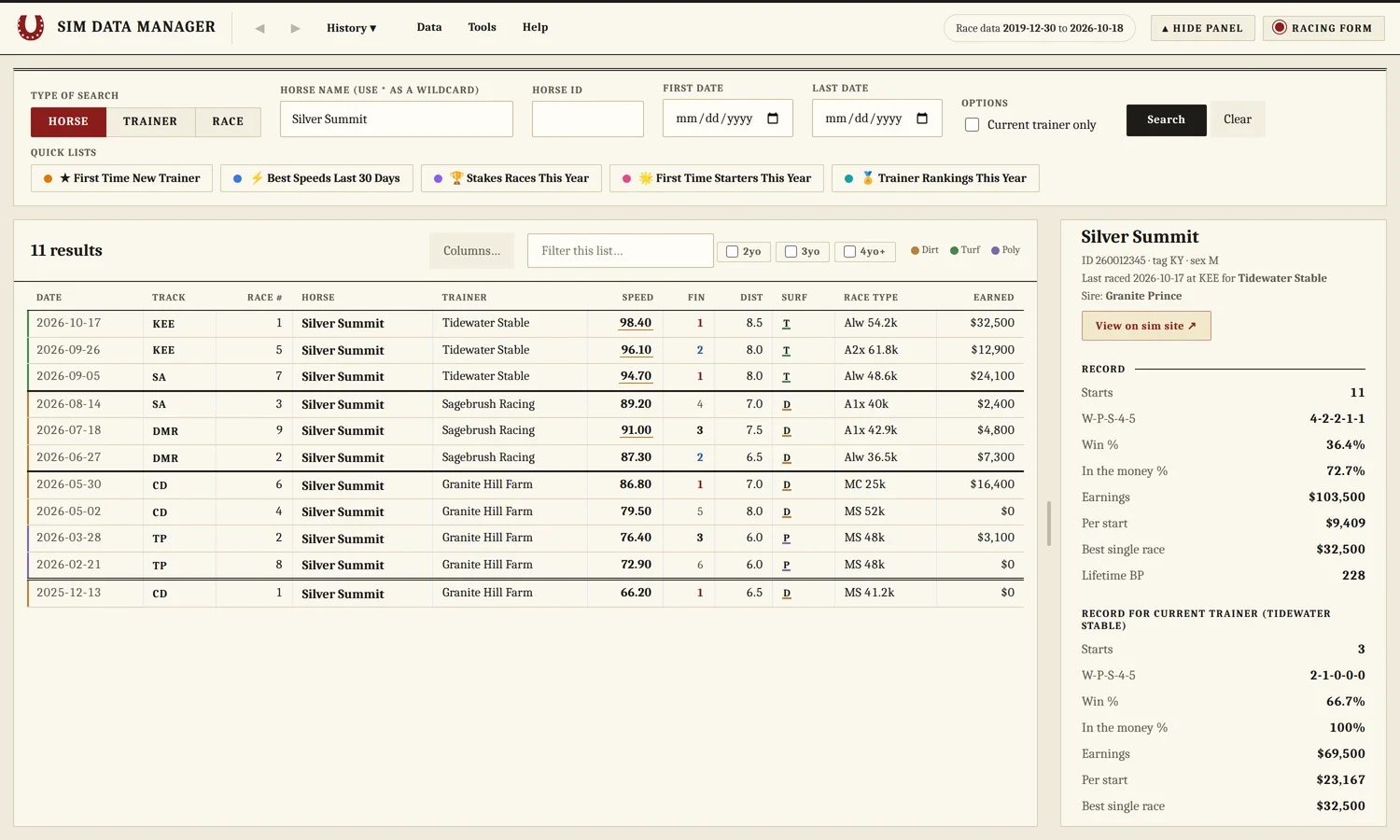This screenshot has width=1400, height=840.
Task: Collapse the side panel with Hide Panel
Action: click(1202, 28)
